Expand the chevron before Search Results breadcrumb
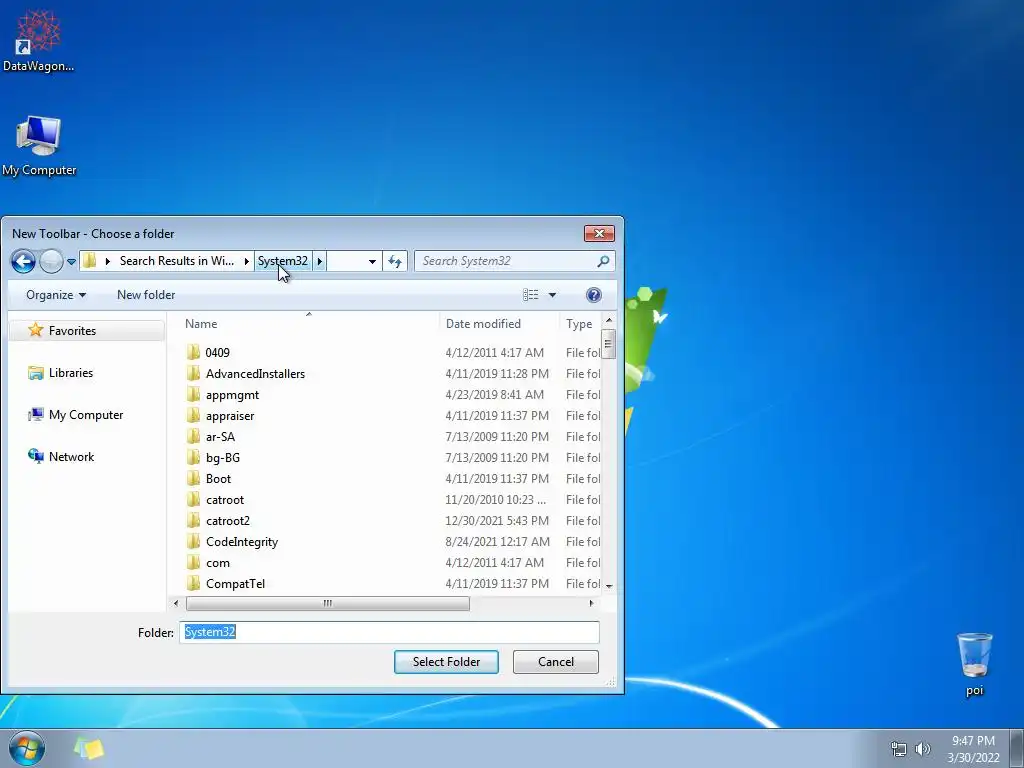Screen dimensions: 1024x768 click(107, 261)
